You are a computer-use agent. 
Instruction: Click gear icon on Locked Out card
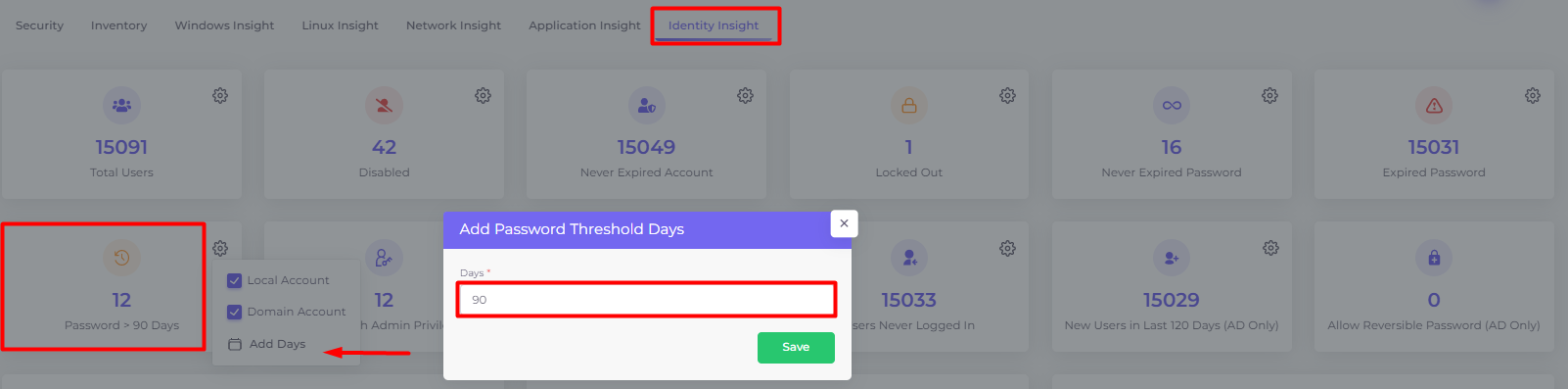click(1007, 95)
